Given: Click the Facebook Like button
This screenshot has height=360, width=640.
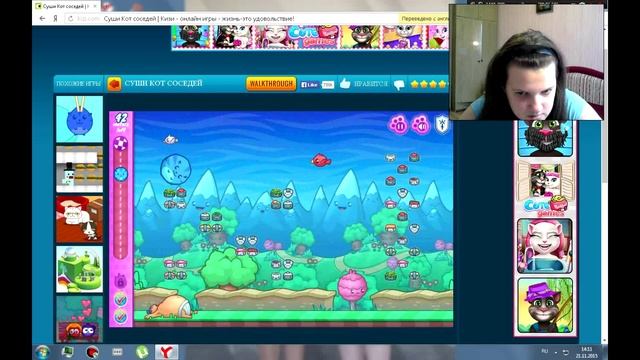Looking at the screenshot, I should point(309,84).
